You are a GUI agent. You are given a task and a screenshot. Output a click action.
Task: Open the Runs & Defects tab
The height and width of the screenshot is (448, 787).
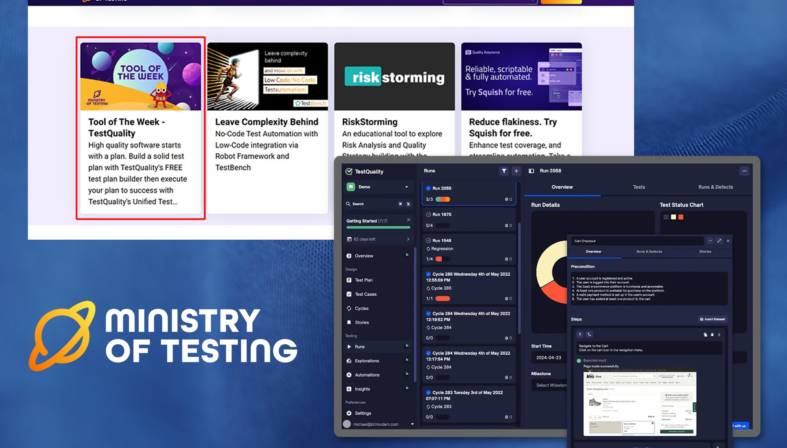click(715, 186)
